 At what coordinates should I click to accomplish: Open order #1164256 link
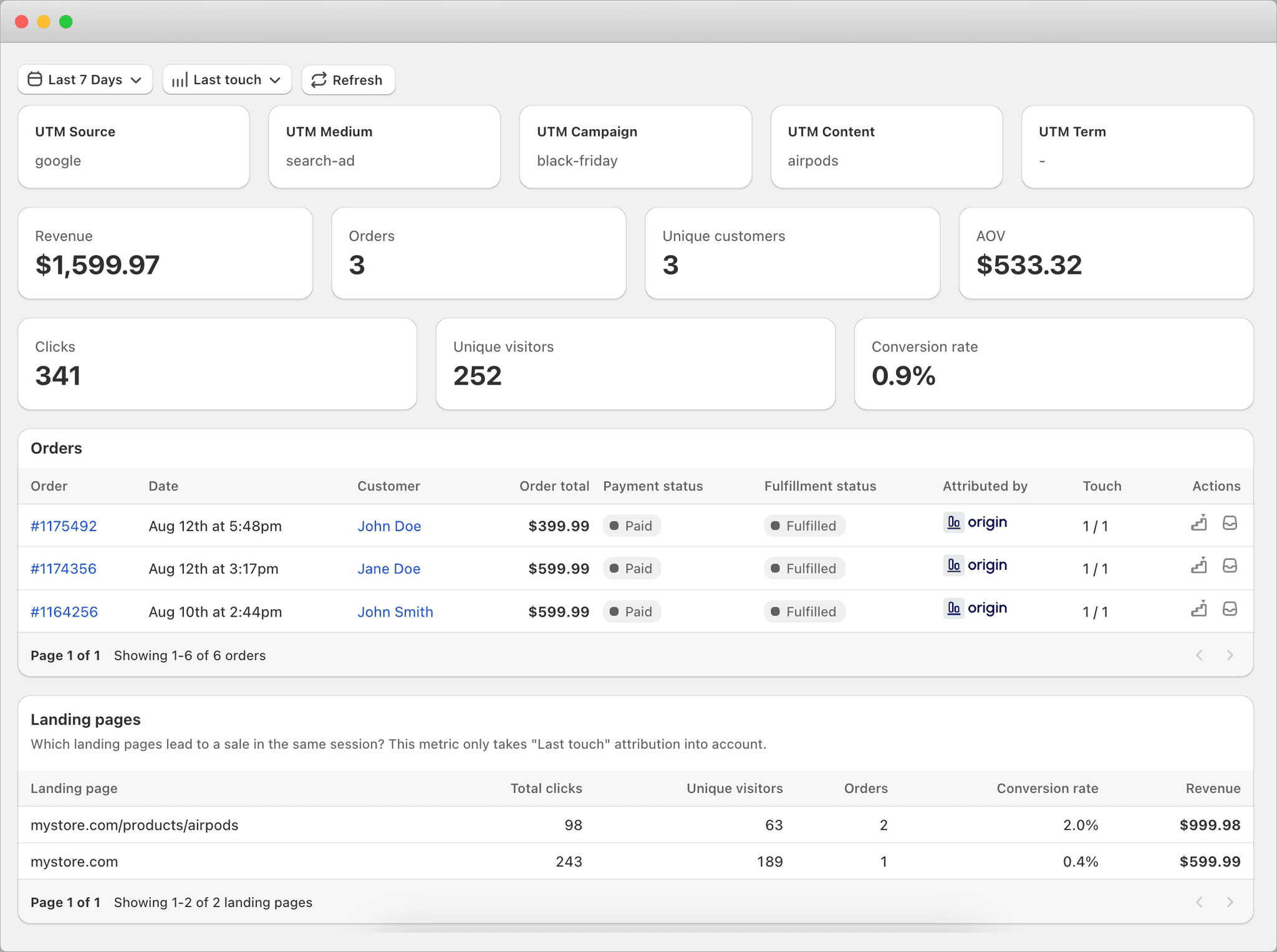(64, 612)
